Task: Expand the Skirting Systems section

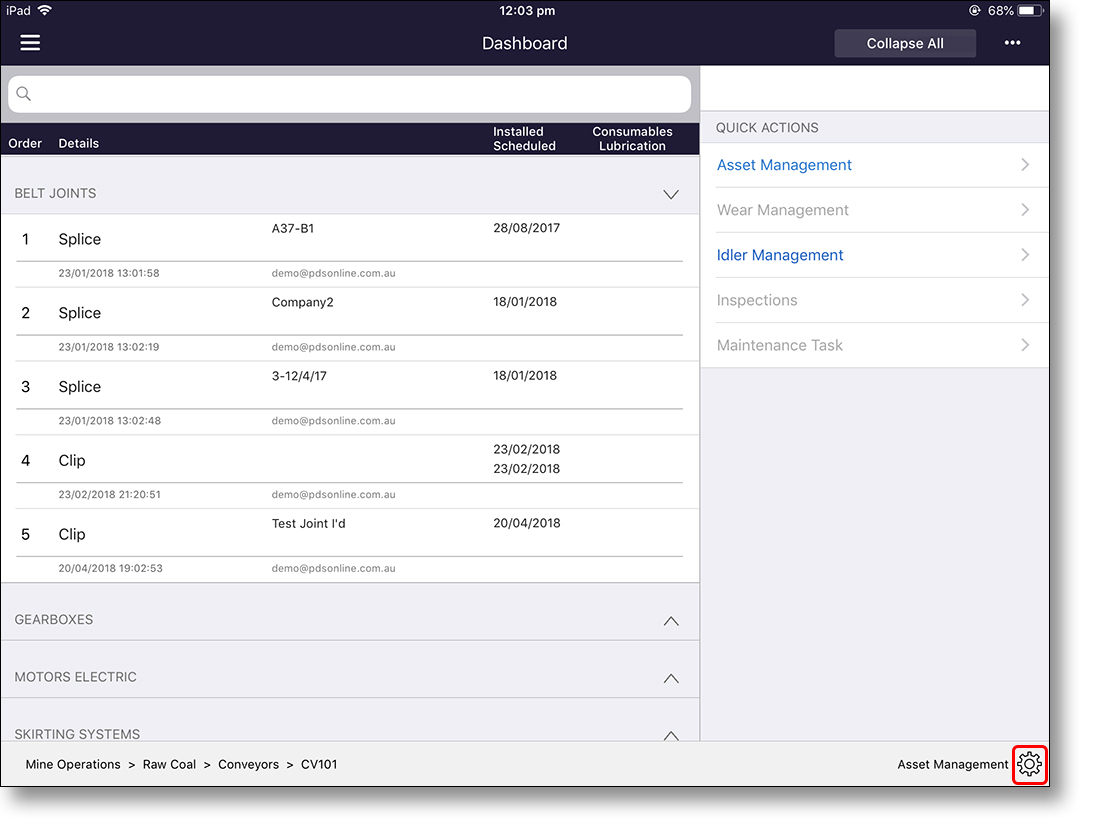Action: (671, 735)
